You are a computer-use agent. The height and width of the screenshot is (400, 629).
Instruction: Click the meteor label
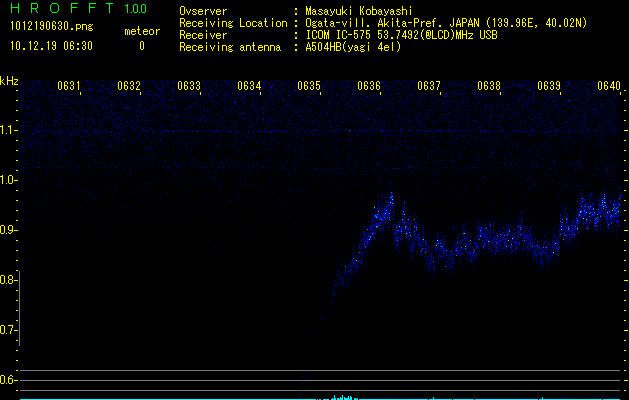[141, 31]
